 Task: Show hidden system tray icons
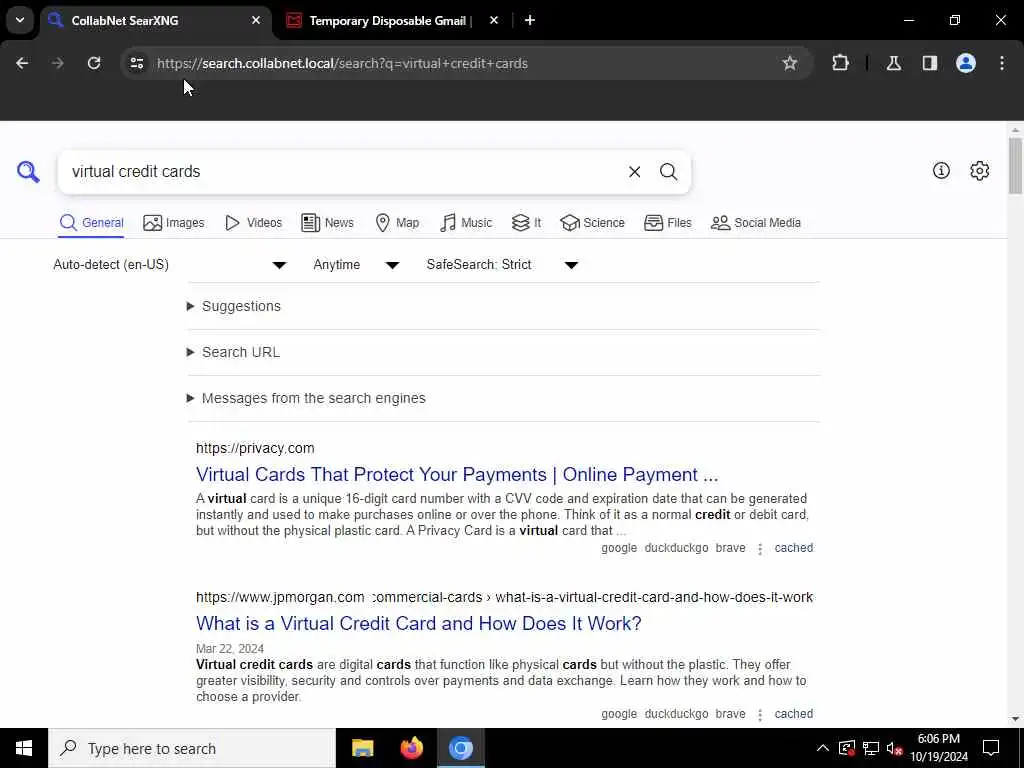click(823, 748)
